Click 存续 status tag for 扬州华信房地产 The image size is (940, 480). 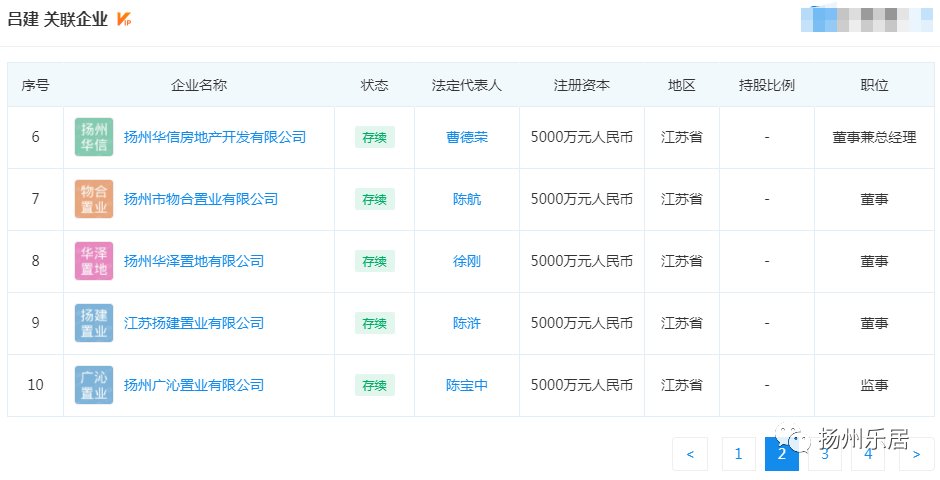tap(375, 137)
